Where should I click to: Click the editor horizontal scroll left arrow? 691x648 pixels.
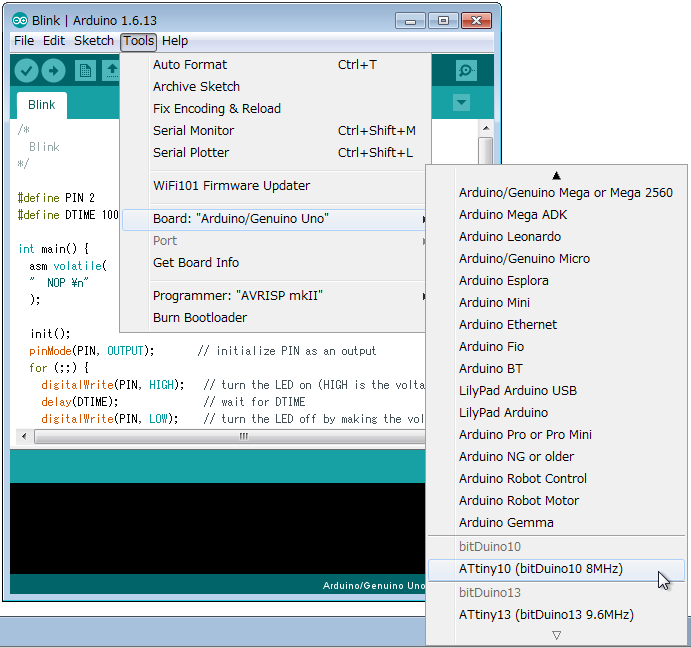24,436
